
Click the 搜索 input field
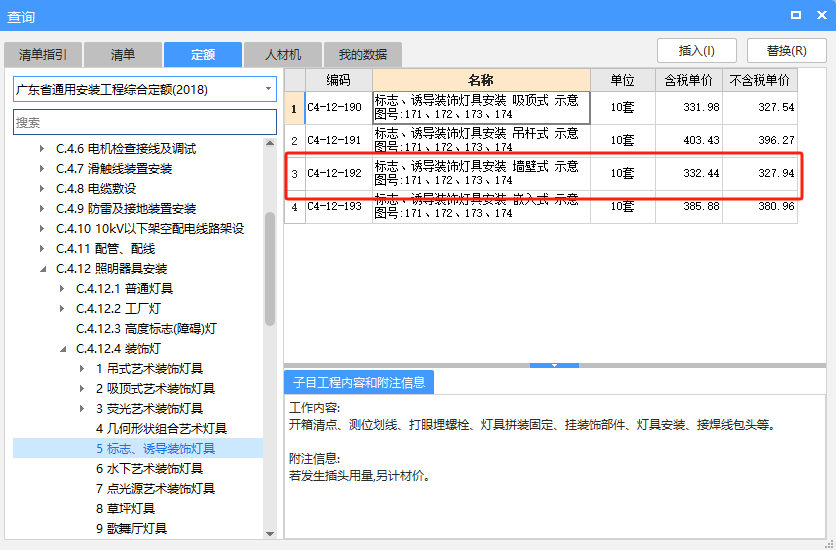145,122
